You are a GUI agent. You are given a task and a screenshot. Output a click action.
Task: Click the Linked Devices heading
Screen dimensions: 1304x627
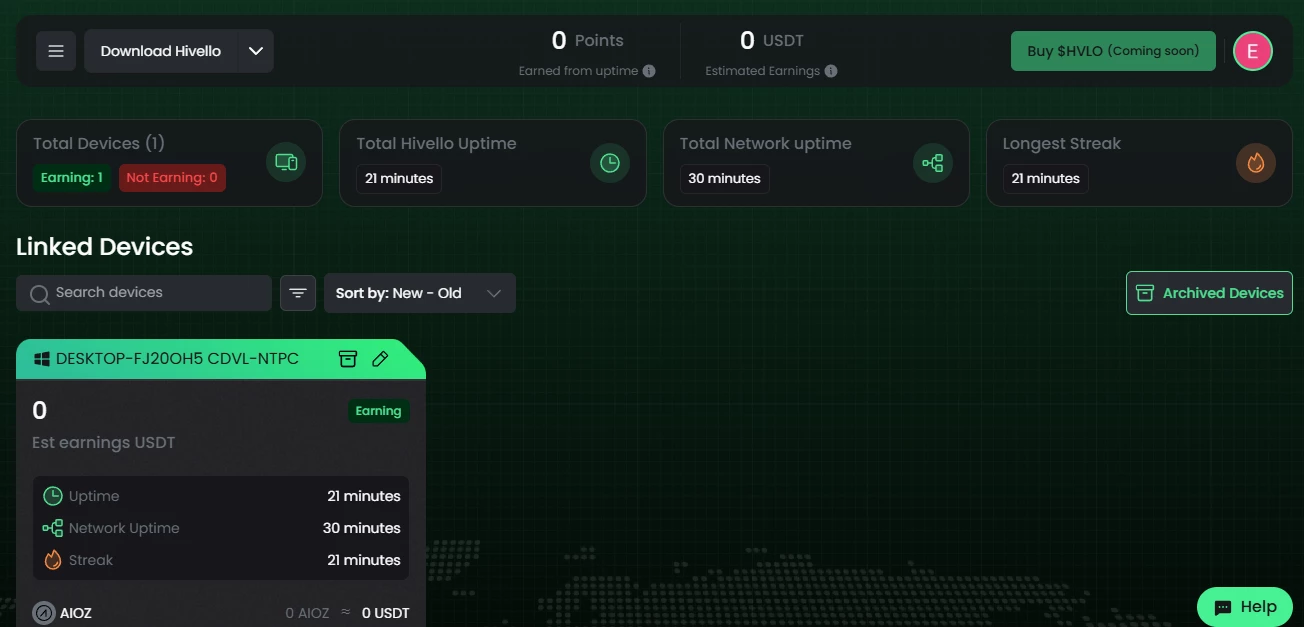(x=104, y=247)
